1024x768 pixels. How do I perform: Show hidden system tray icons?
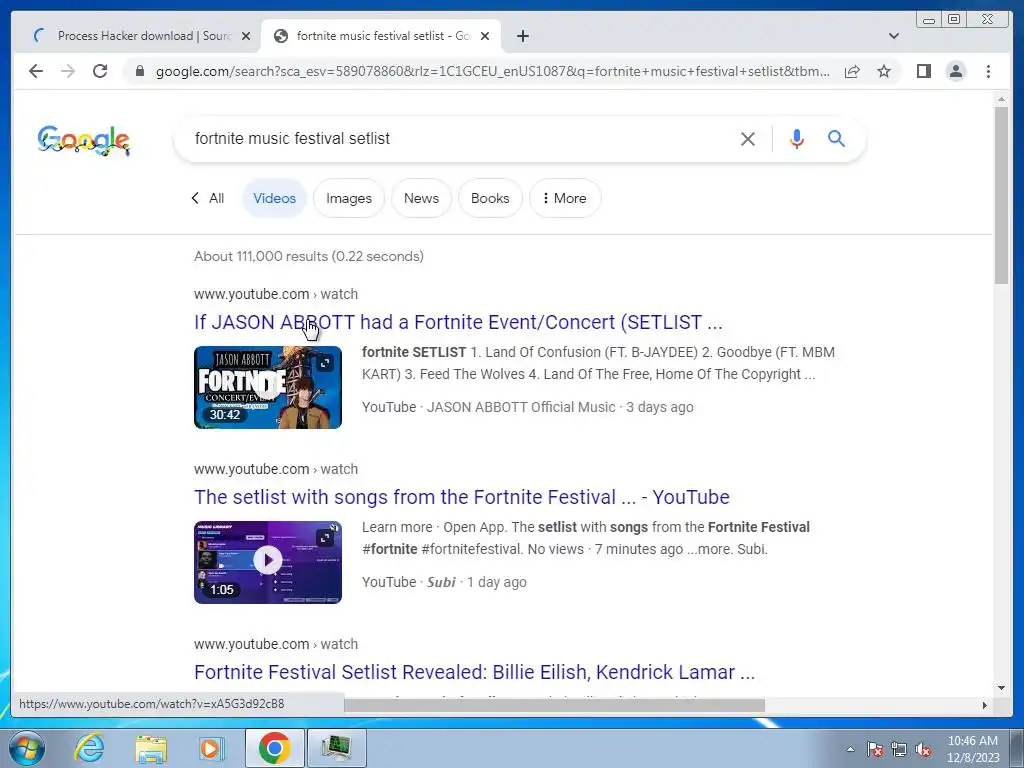click(850, 749)
